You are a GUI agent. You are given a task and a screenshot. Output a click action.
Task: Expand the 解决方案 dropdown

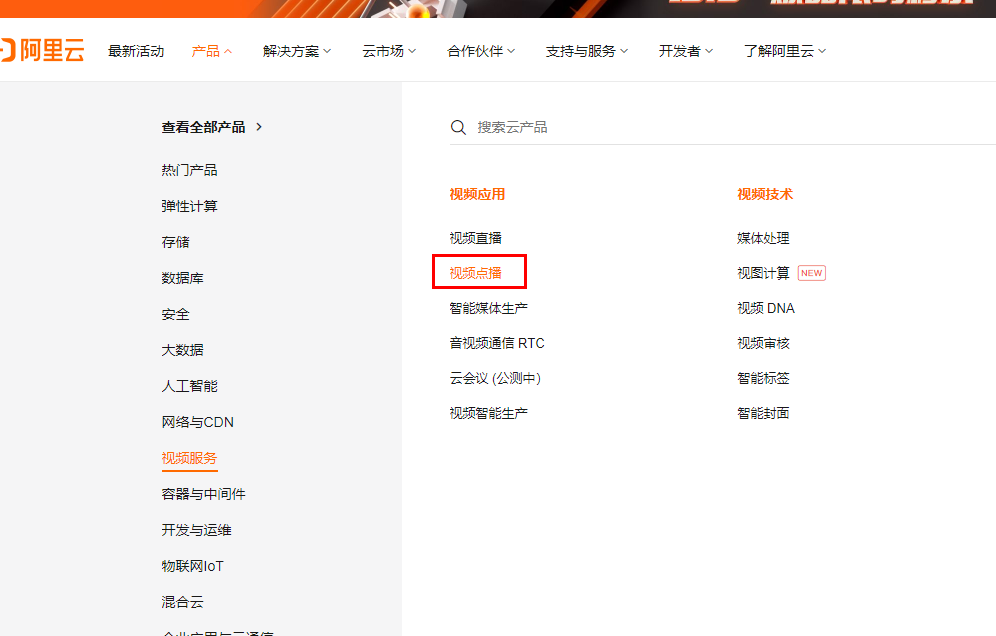297,51
